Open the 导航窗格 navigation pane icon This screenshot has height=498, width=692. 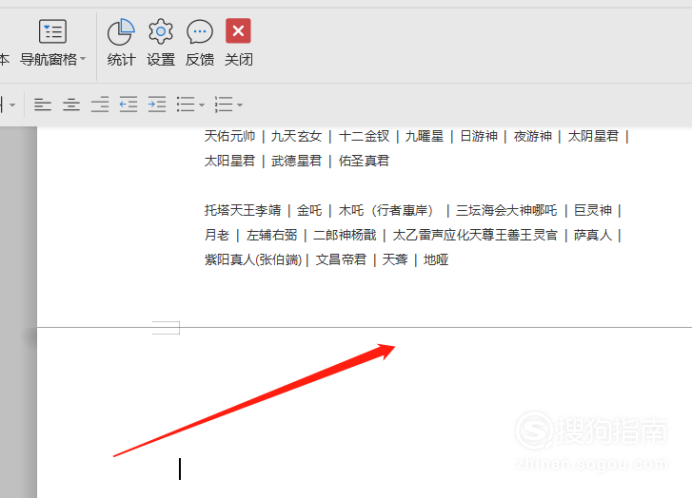pos(53,31)
